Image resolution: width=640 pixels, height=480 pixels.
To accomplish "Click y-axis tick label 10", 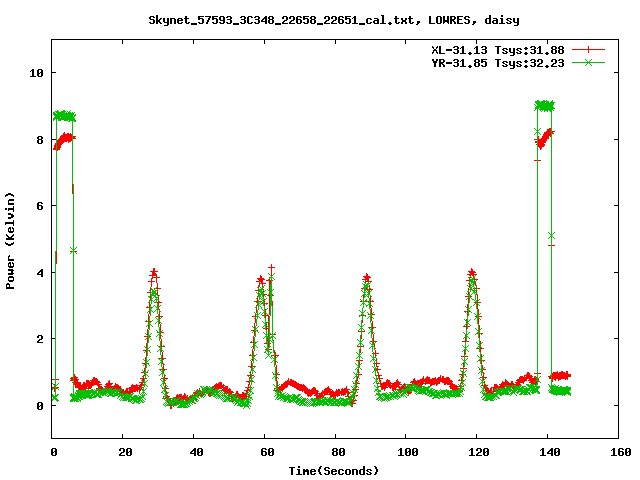I will click(36, 73).
